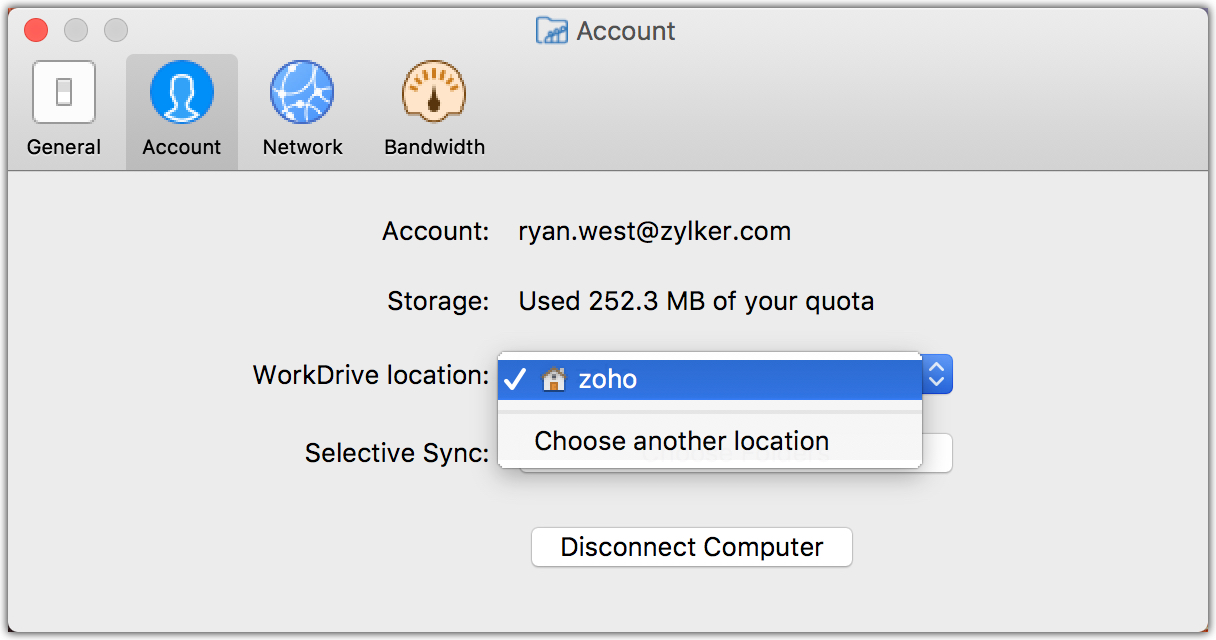Click the folder icon in title bar
This screenshot has height=640, width=1216.
(x=552, y=31)
